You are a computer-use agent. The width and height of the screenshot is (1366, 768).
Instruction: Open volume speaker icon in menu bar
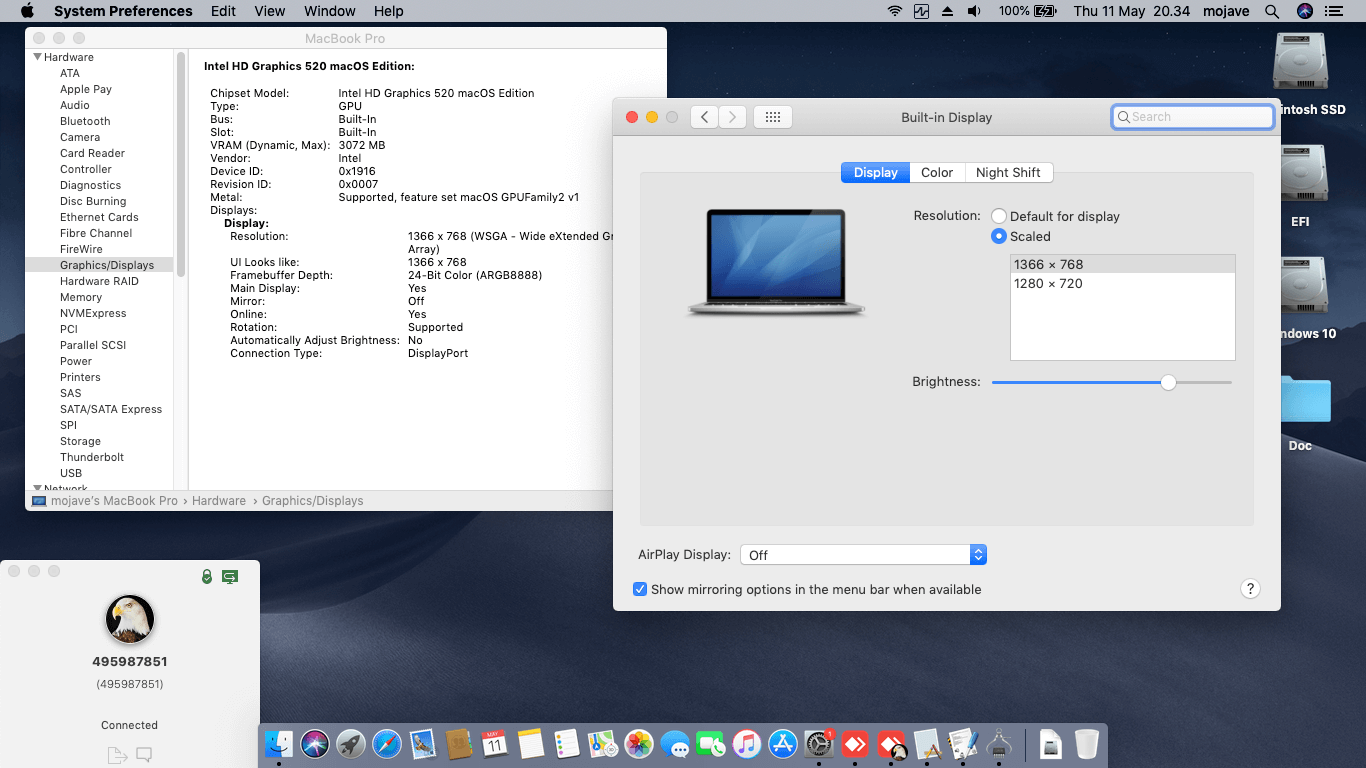pos(974,11)
